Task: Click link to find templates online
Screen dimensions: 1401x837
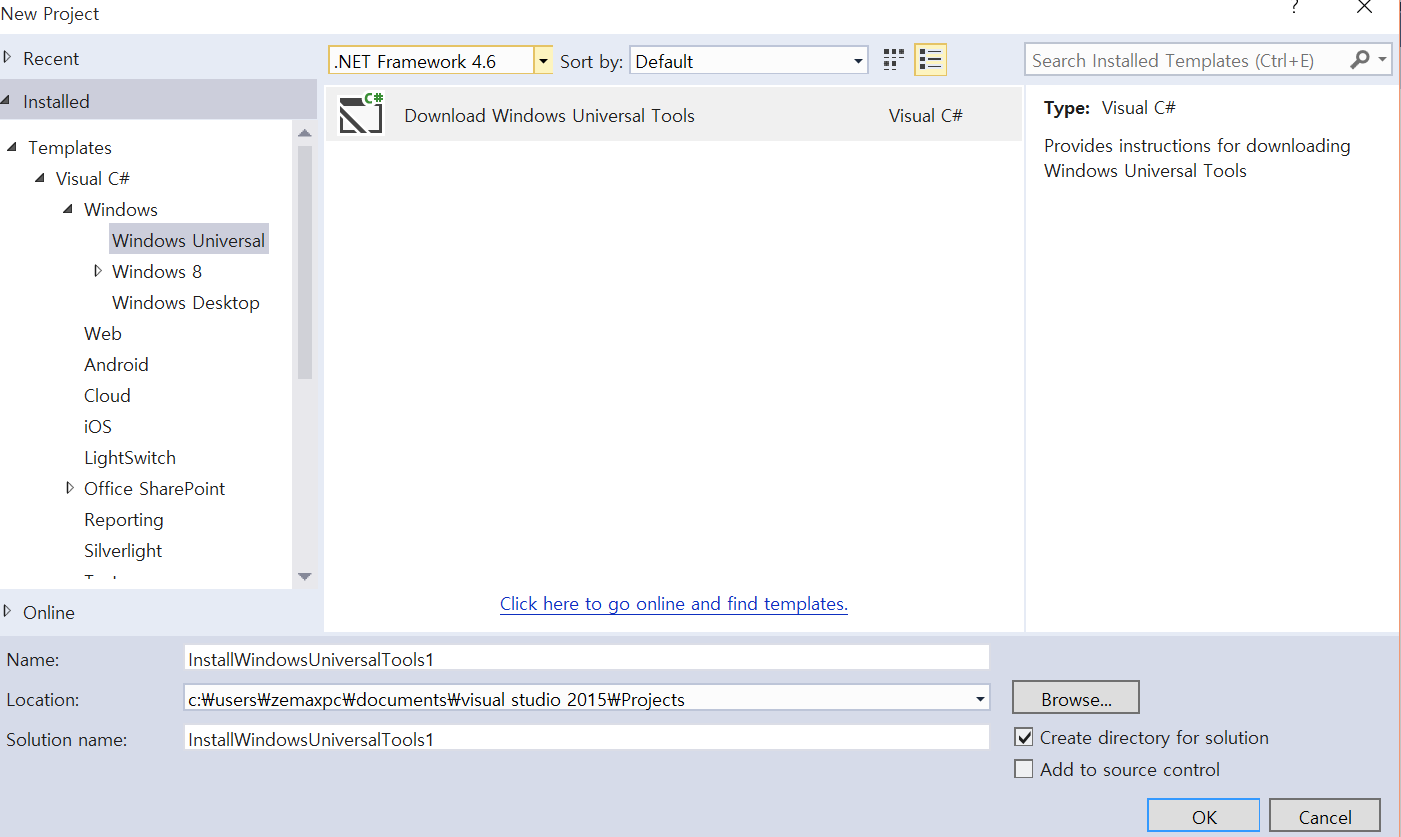Action: 674,603
